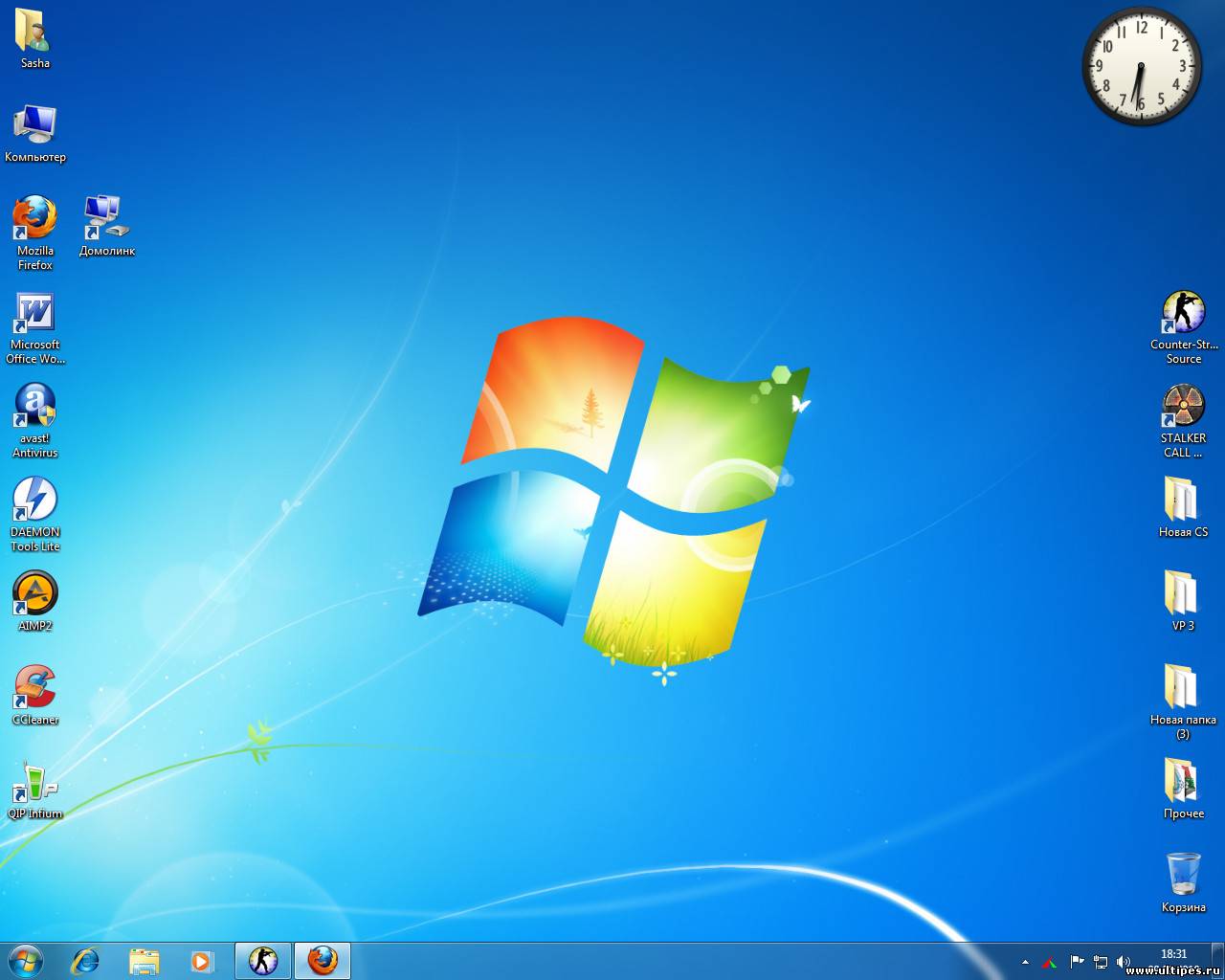The height and width of the screenshot is (980, 1225).
Task: Select the Корзина recycle bin icon
Action: tap(1183, 875)
